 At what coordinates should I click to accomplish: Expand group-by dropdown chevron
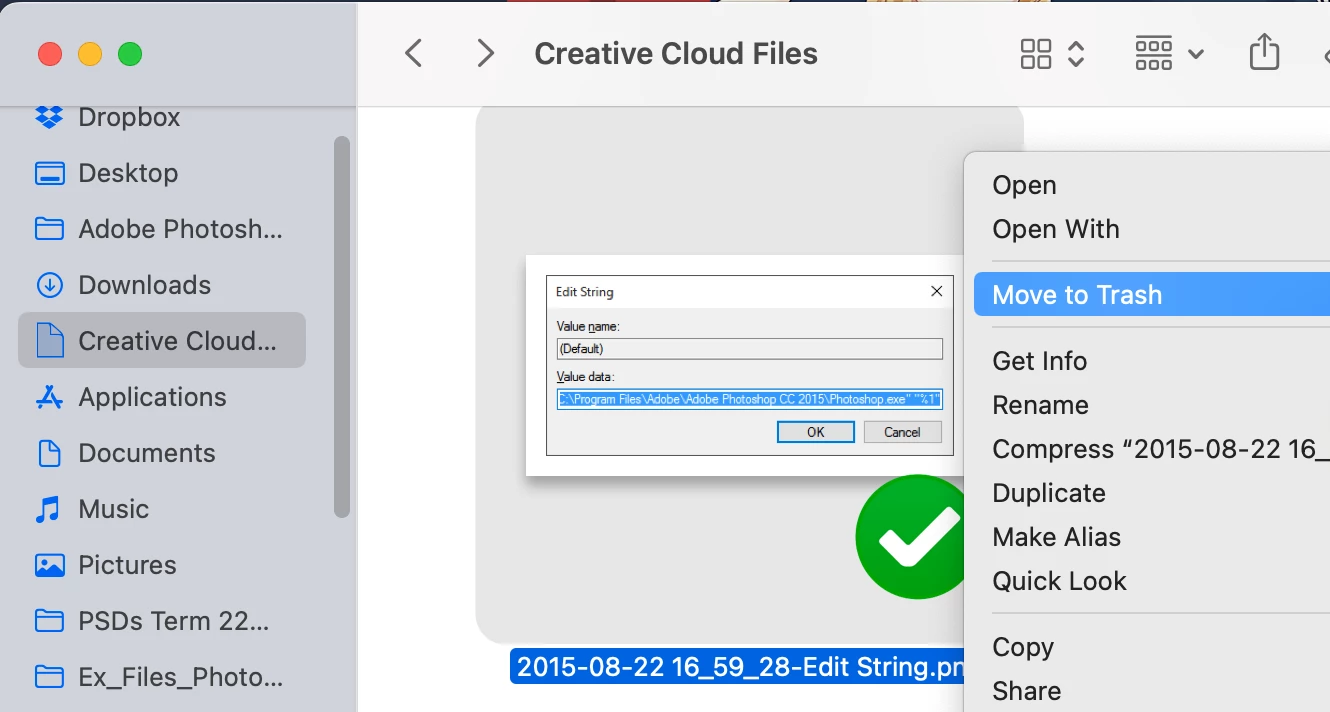pos(1195,54)
